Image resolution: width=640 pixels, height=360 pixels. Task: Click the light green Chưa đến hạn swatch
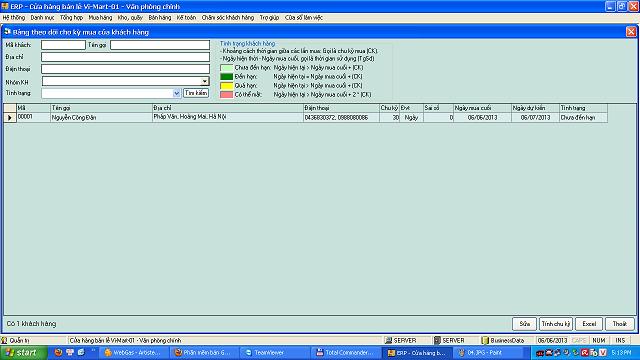[227, 68]
